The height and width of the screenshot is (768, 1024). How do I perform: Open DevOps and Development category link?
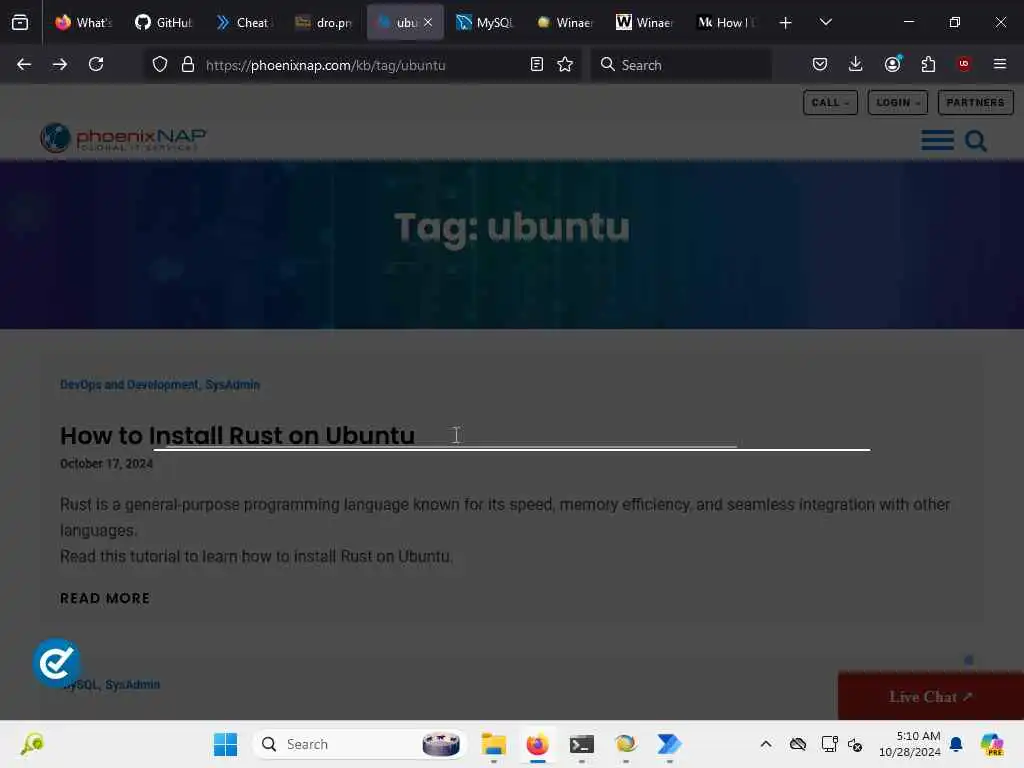(129, 385)
